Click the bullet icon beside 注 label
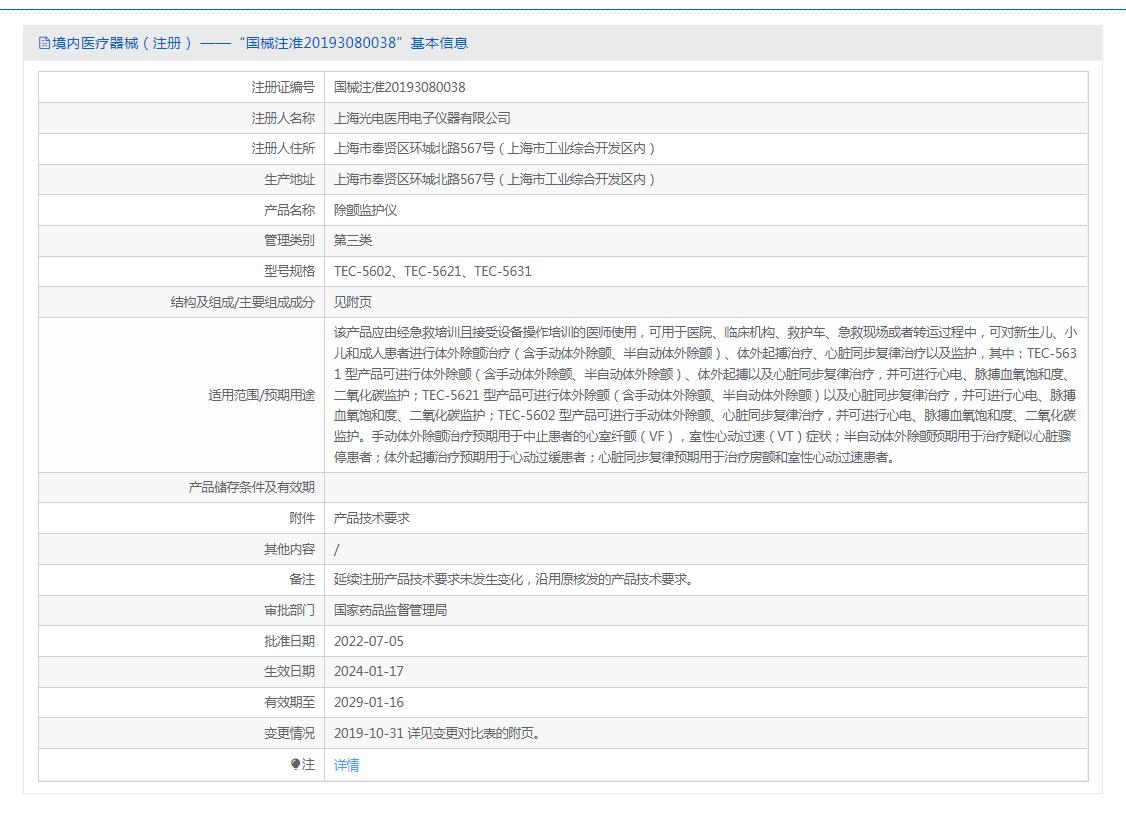This screenshot has height=816, width=1126. click(296, 765)
